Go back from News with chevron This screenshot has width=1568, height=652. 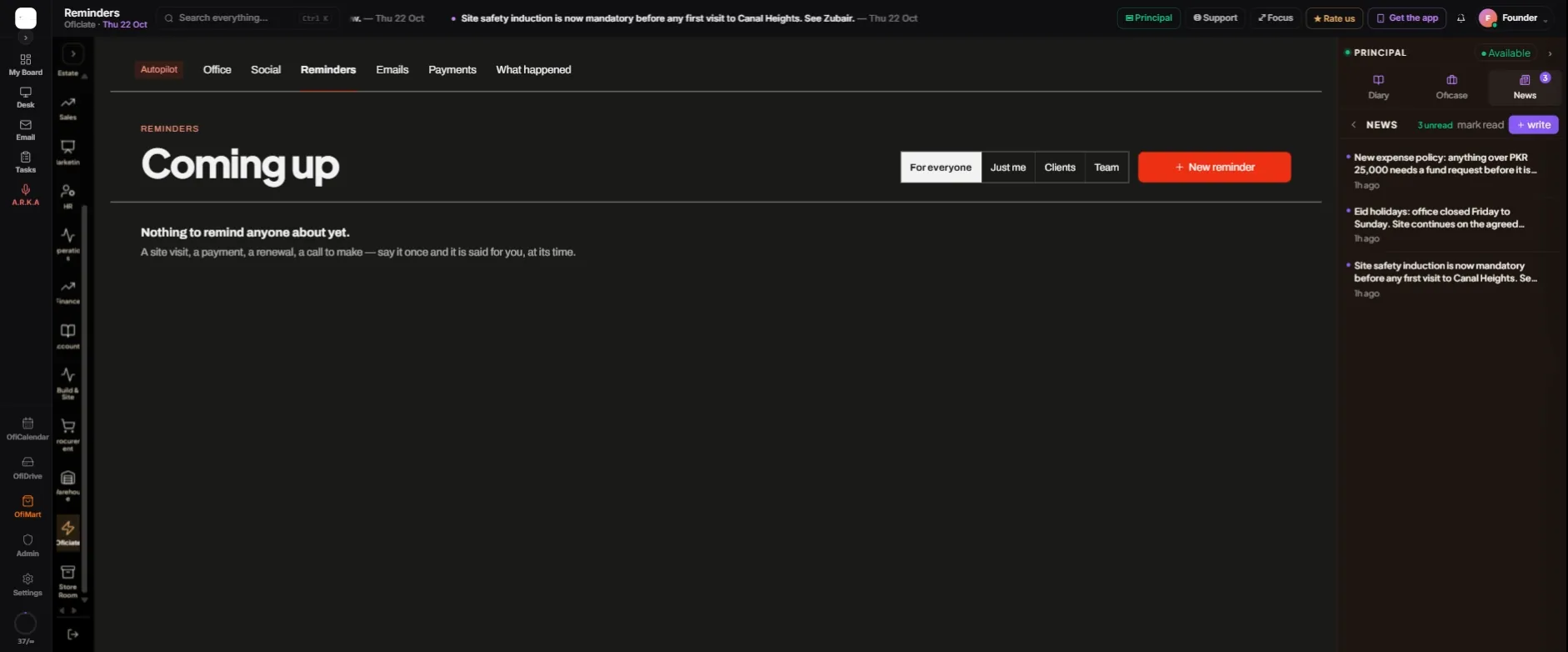click(x=1353, y=125)
